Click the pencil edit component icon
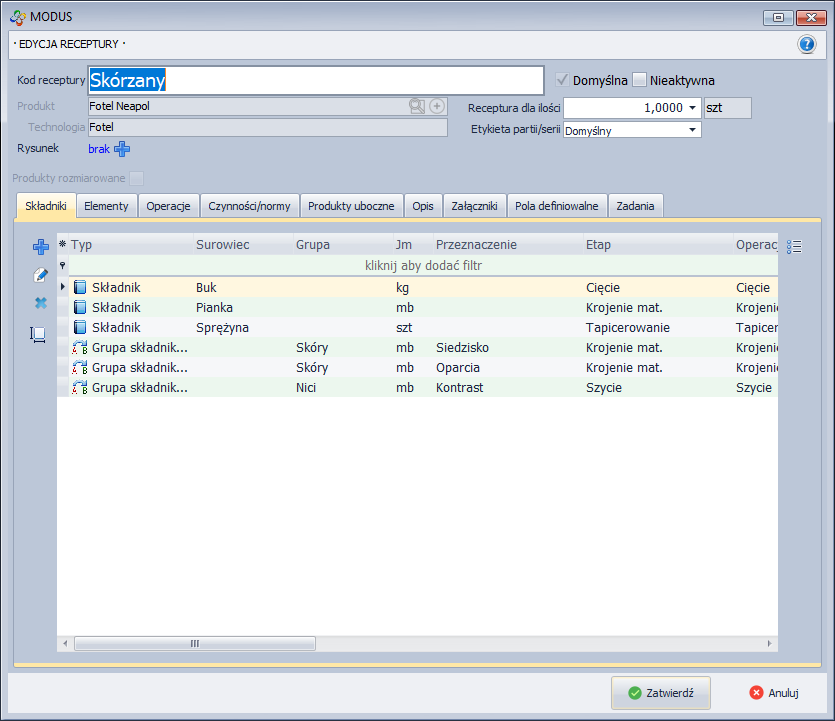Screen dimensions: 835x721 point(41,275)
